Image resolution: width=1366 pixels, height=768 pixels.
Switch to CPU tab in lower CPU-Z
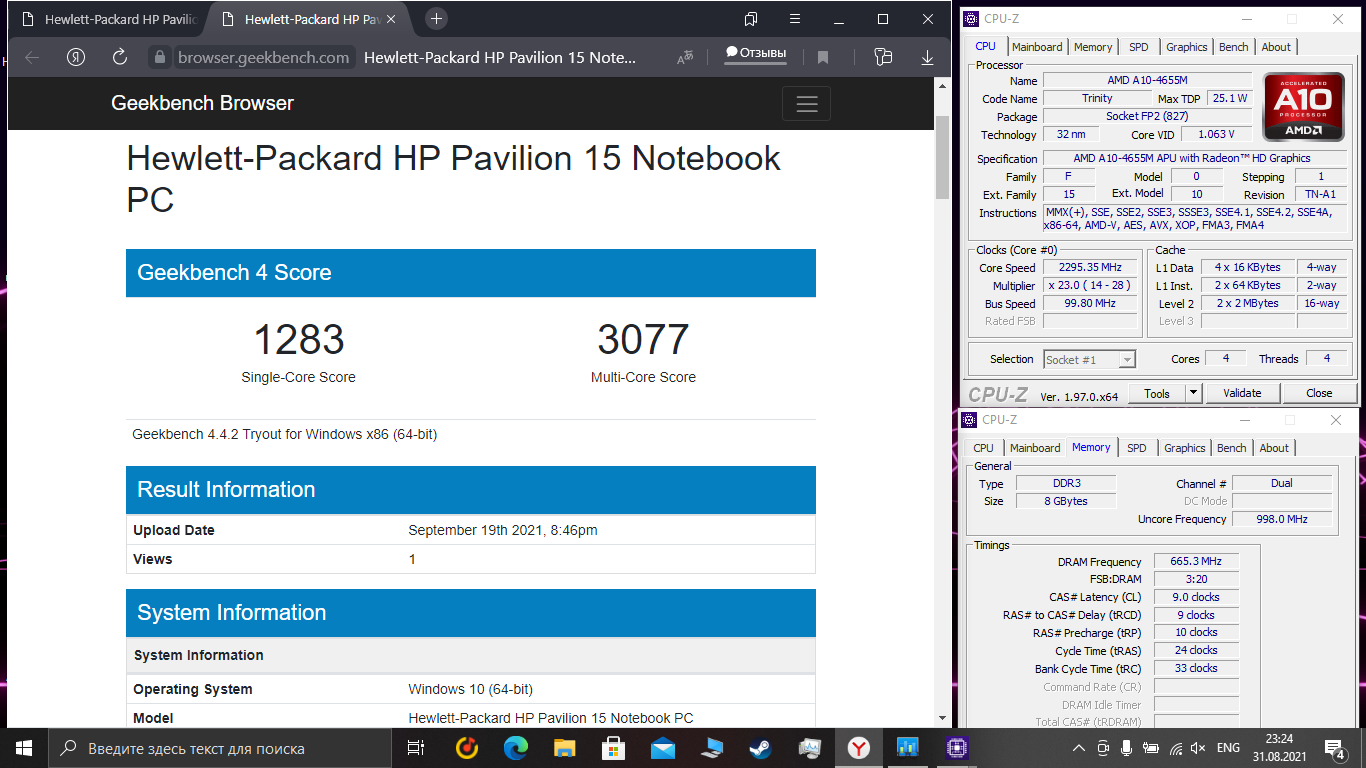[984, 448]
